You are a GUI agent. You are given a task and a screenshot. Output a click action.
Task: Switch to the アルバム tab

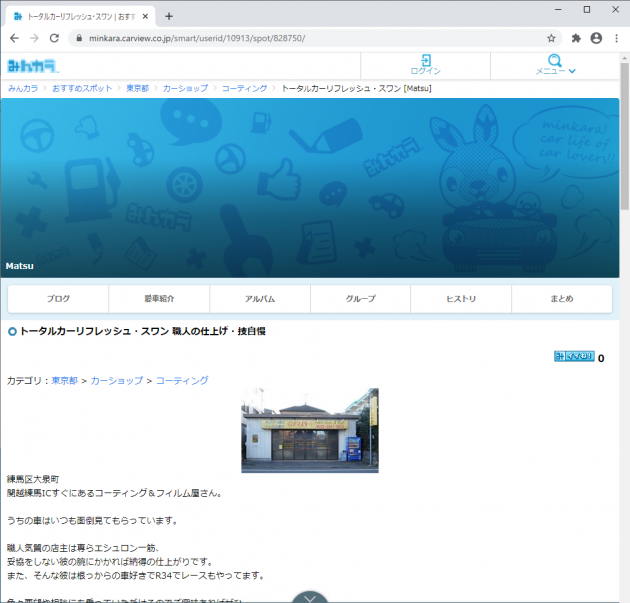click(x=260, y=299)
